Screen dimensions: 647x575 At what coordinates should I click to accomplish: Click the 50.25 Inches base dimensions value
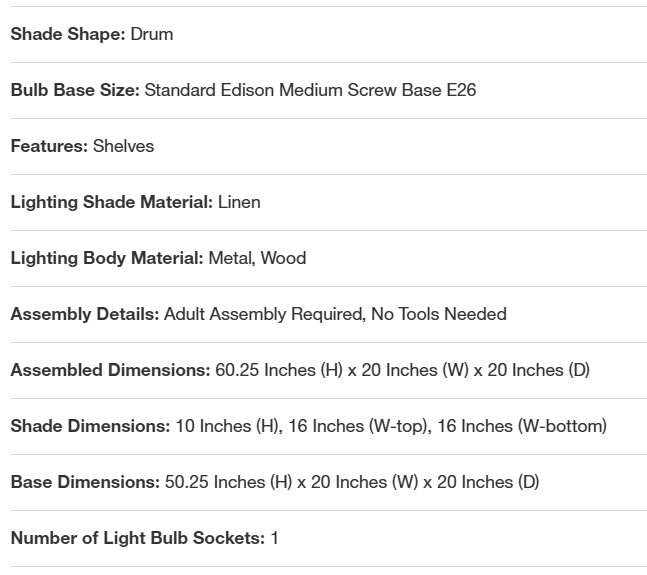tap(351, 482)
